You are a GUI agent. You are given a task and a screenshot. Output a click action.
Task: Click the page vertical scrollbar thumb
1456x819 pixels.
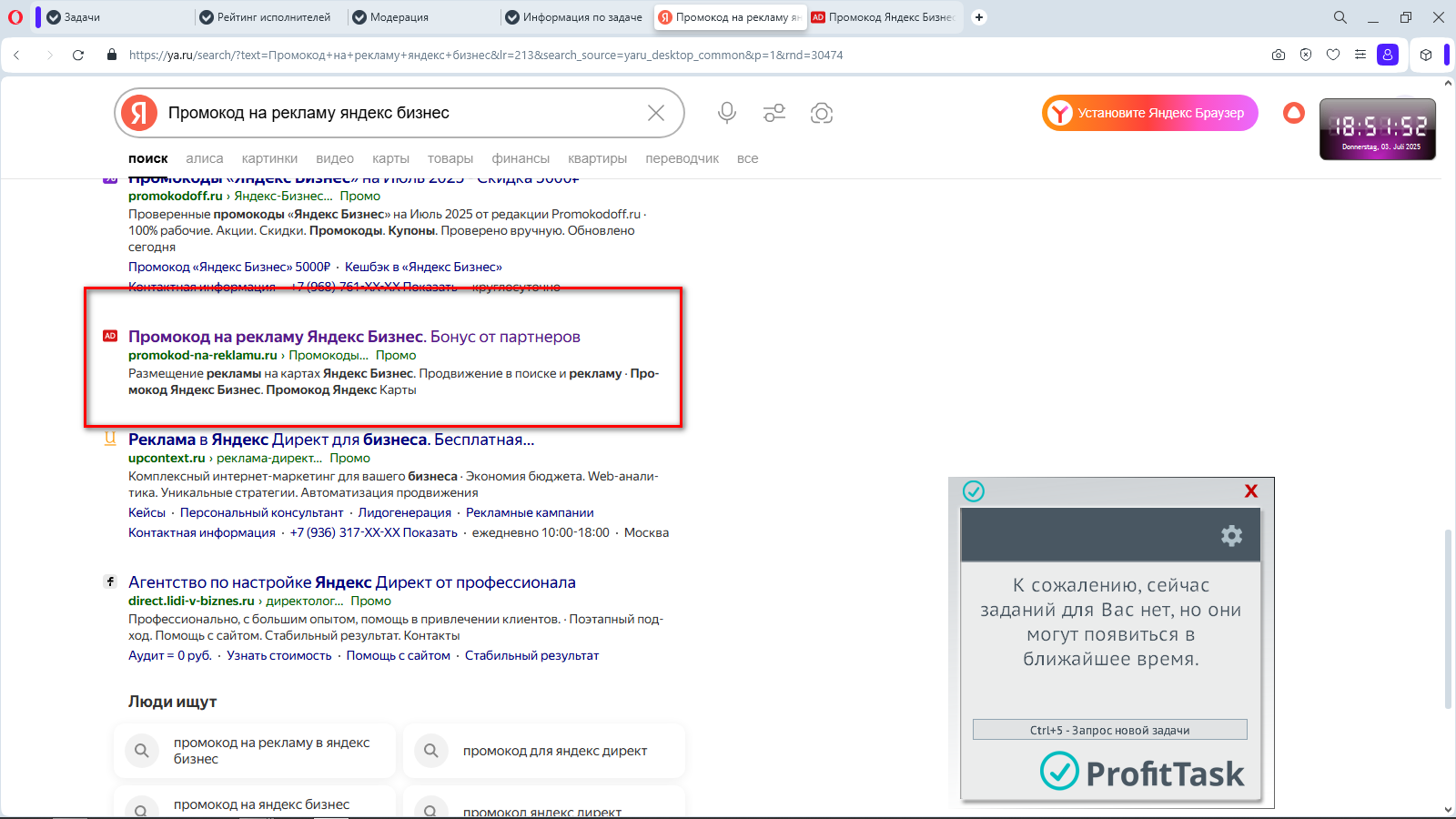[x=1448, y=619]
